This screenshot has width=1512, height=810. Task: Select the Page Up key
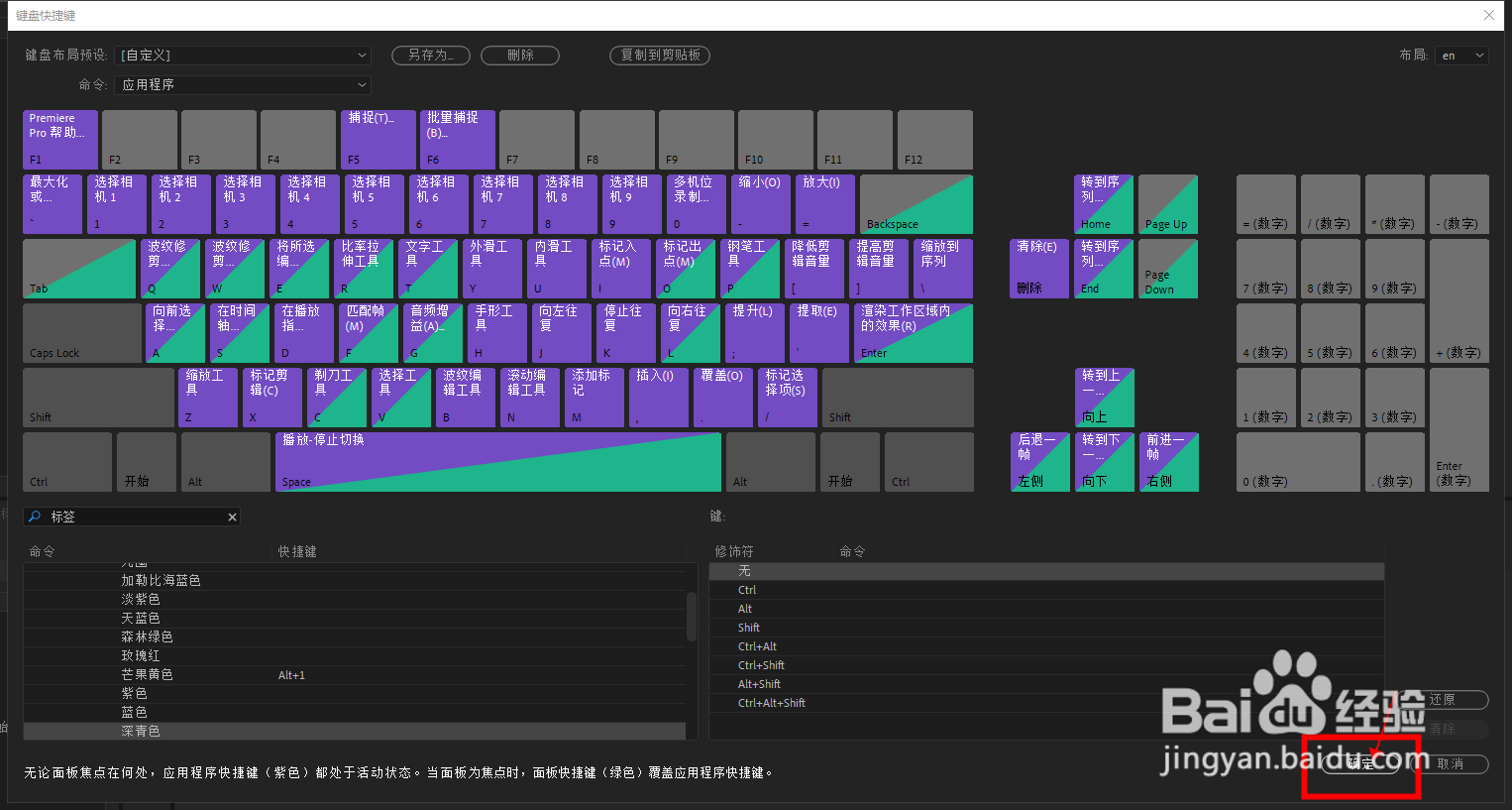tap(1168, 204)
